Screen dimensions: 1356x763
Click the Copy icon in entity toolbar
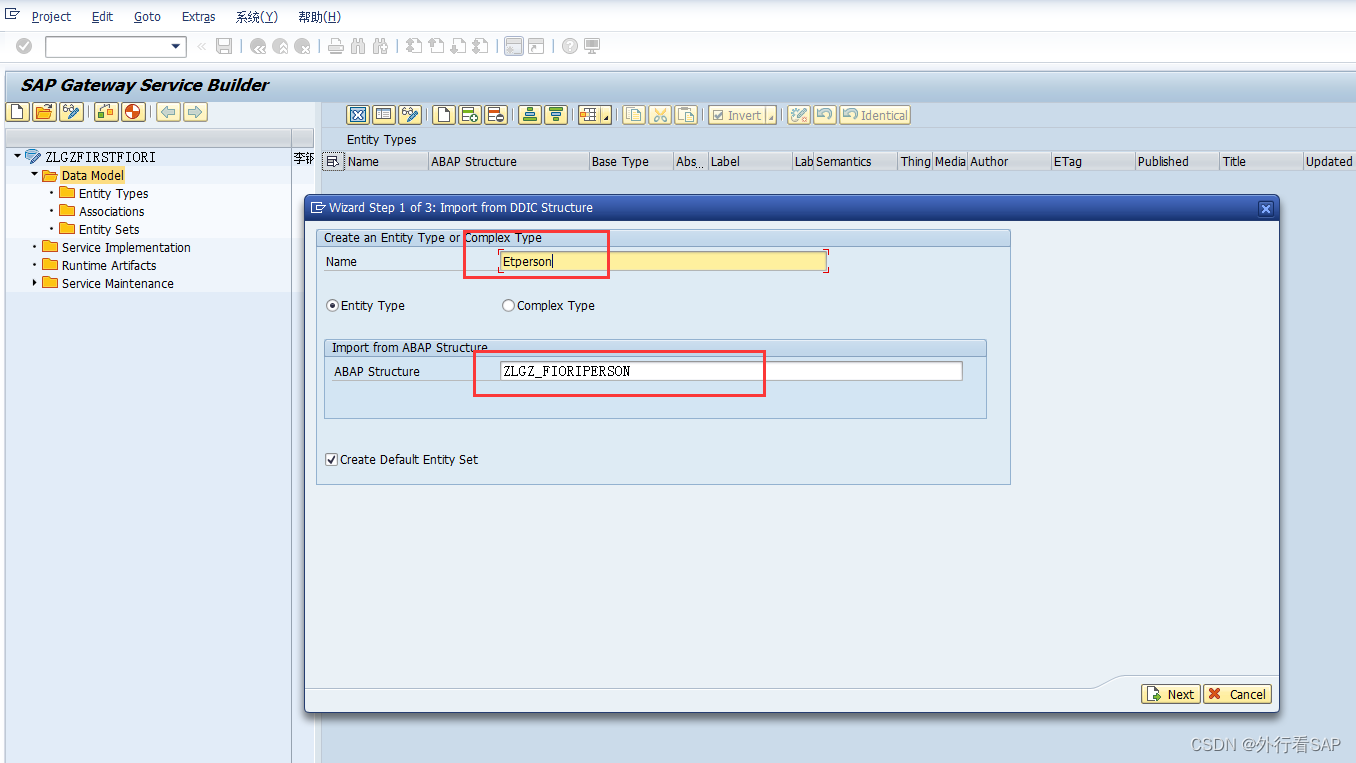pos(634,115)
